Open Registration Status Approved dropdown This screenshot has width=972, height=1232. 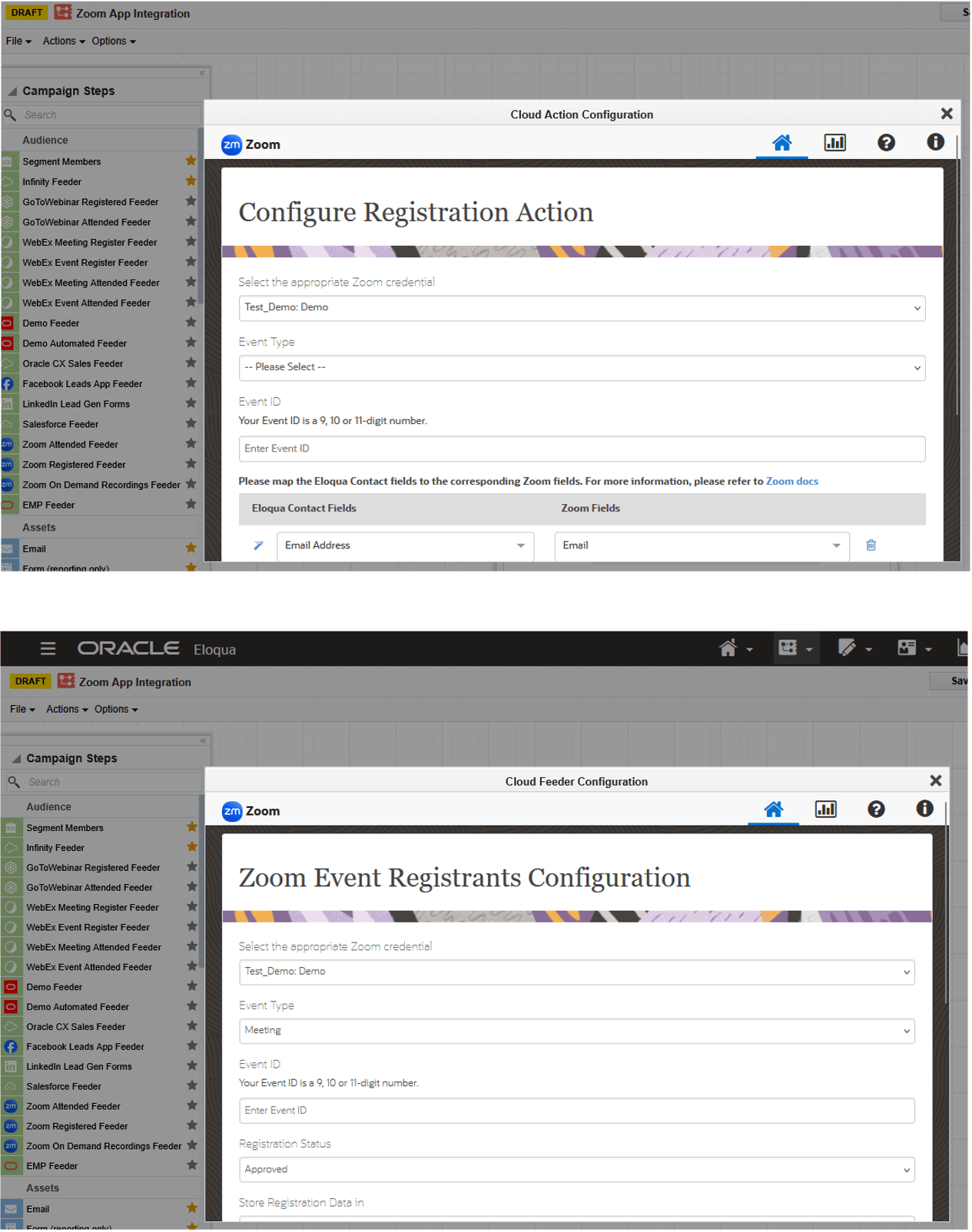pos(576,1171)
